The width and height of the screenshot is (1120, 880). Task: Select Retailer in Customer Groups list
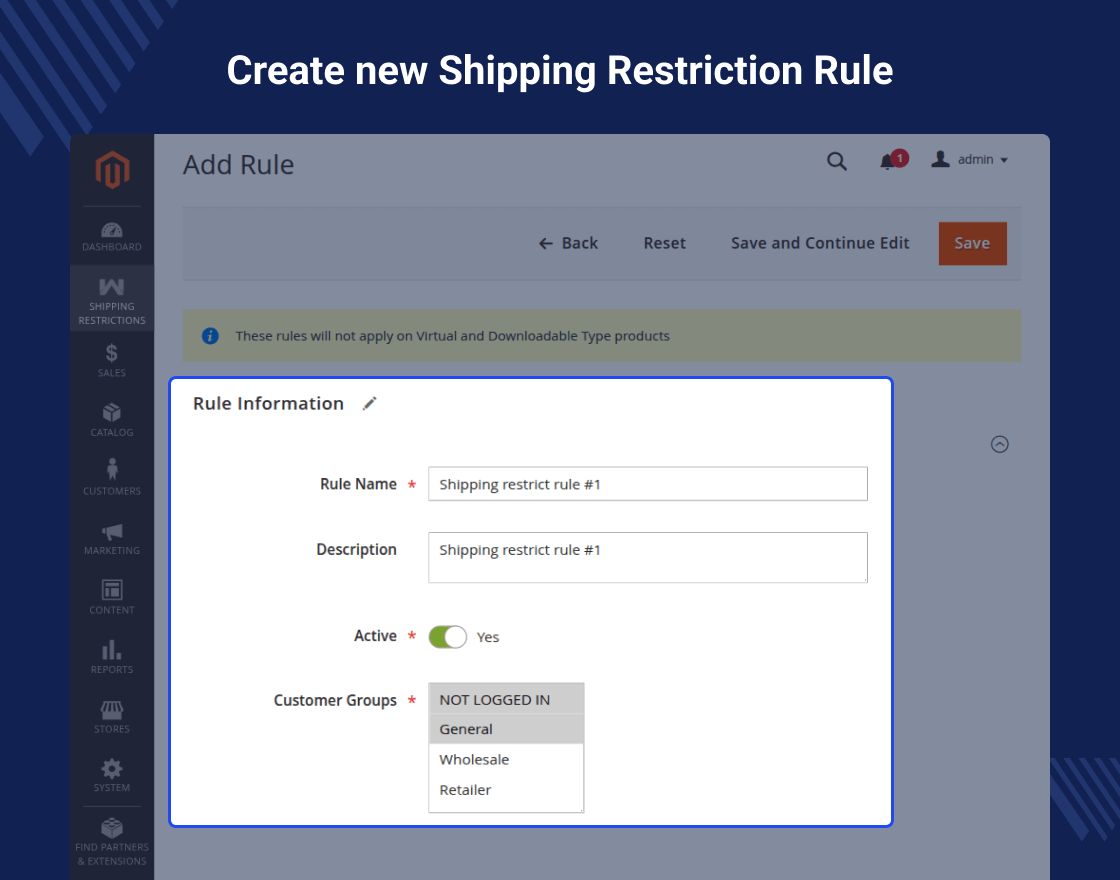[x=465, y=790]
